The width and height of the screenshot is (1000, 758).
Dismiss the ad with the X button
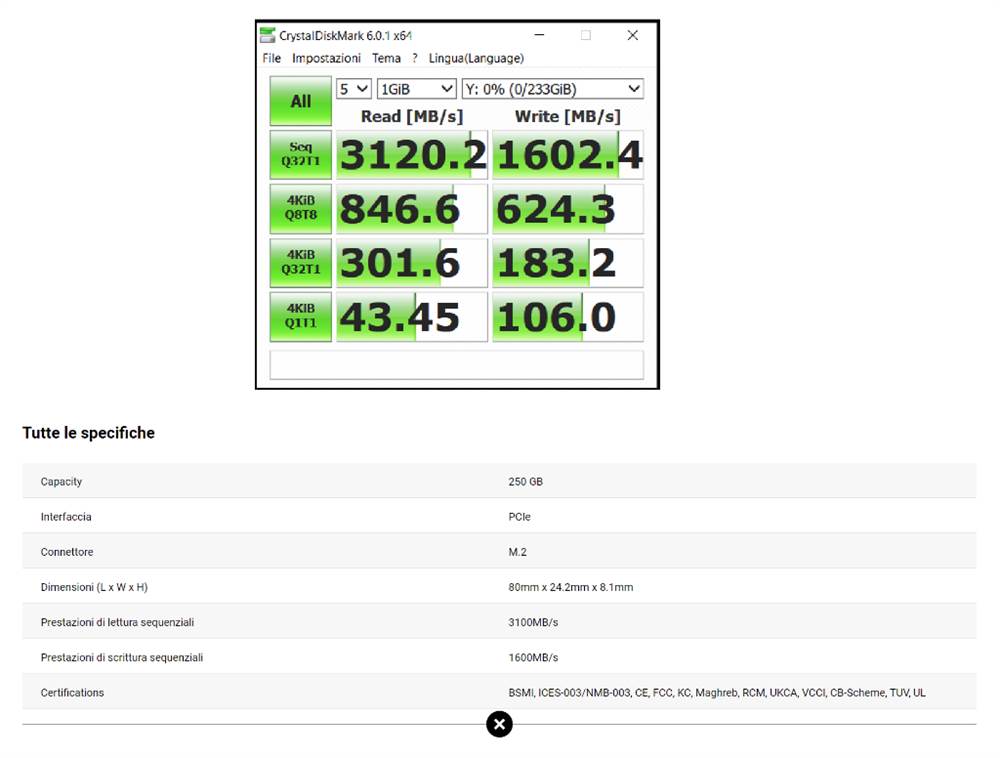499,724
